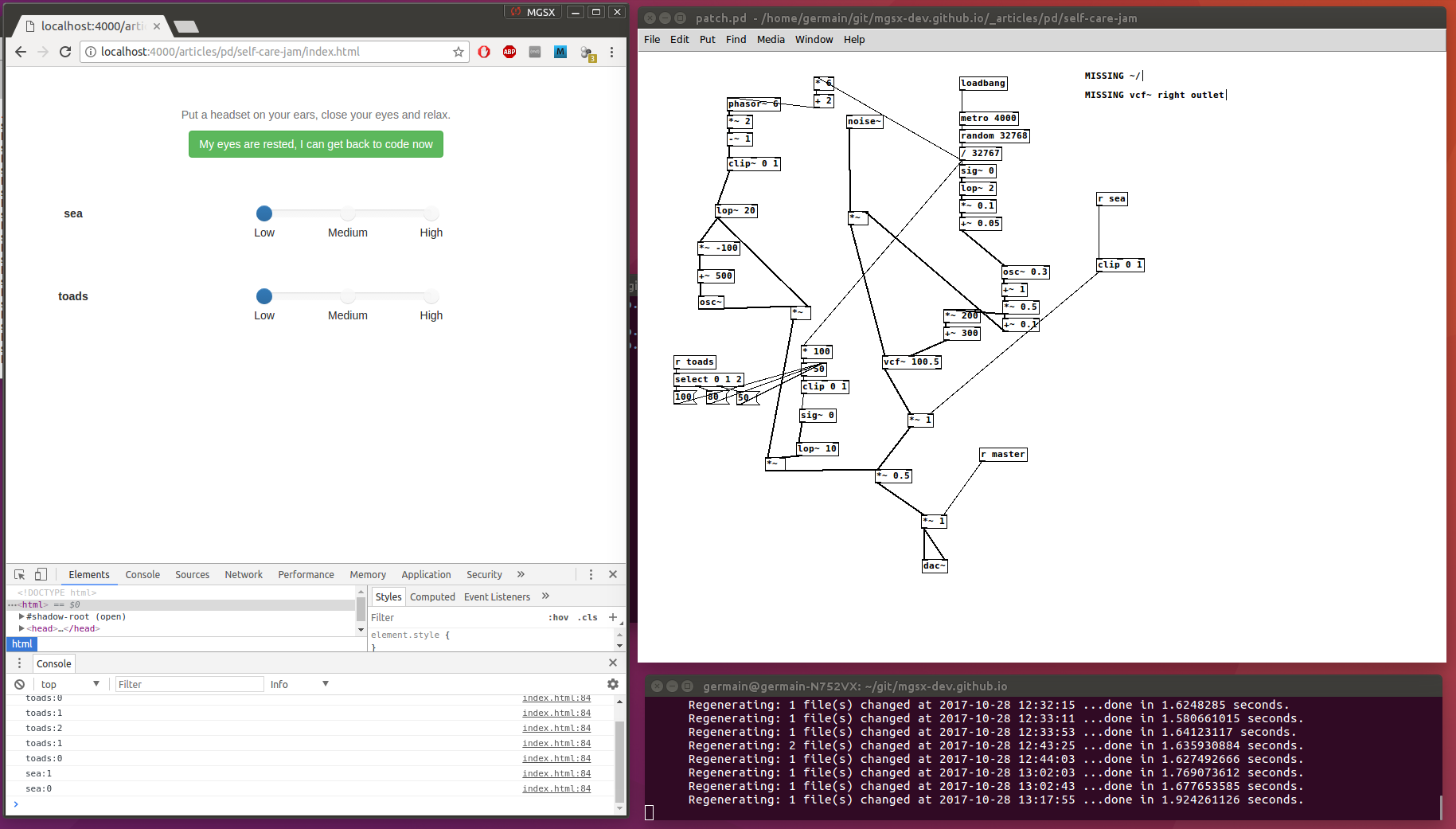Set the sea slider to High
This screenshot has height=829, width=1456.
431,213
